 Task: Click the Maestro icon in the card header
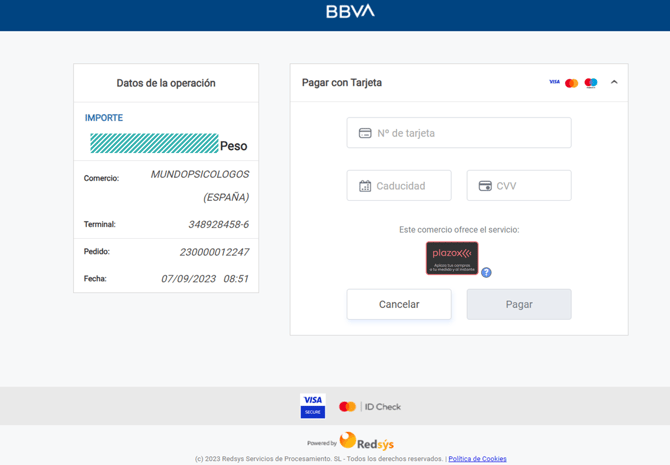click(591, 83)
